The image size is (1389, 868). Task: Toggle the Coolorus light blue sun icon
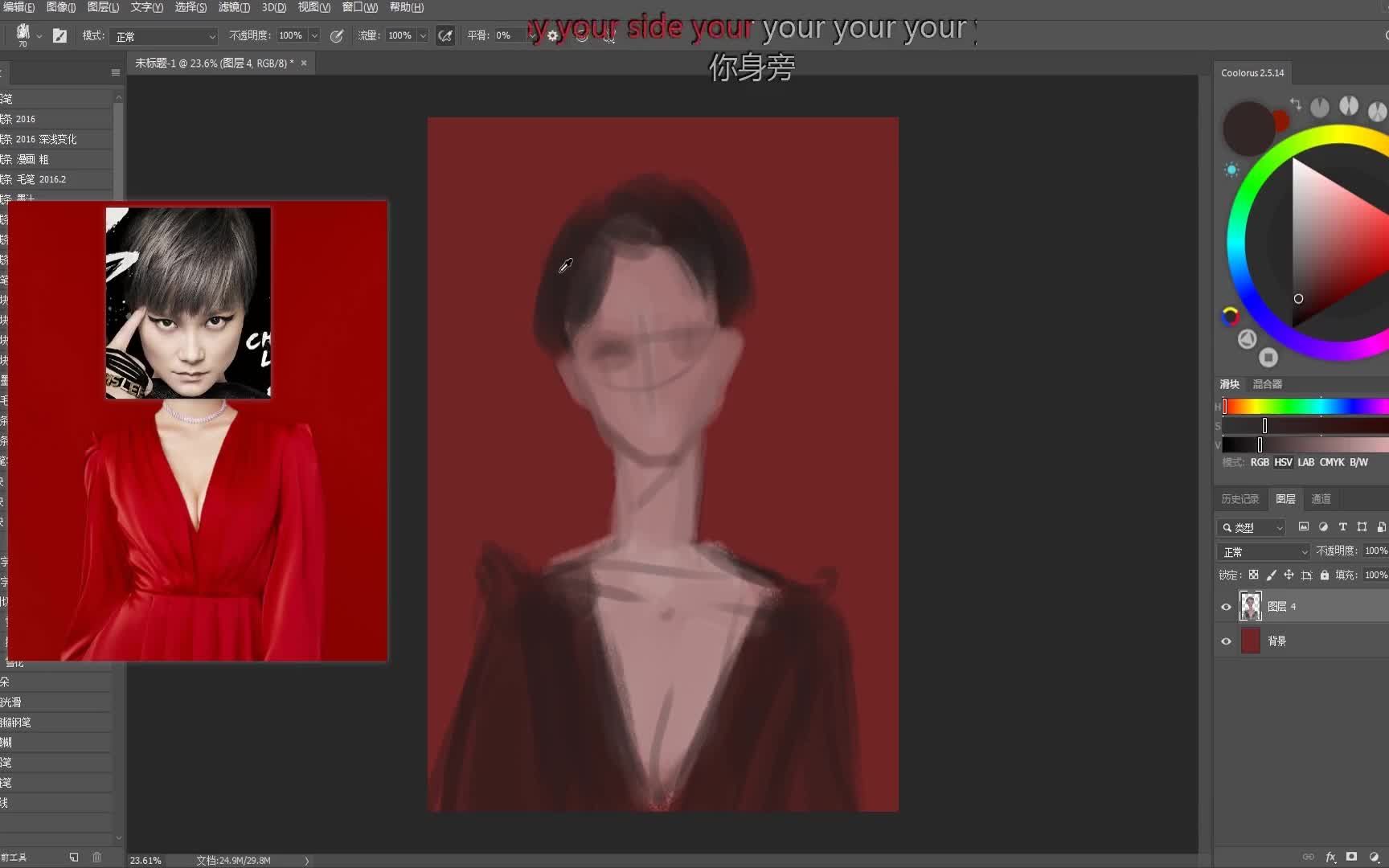pos(1231,170)
